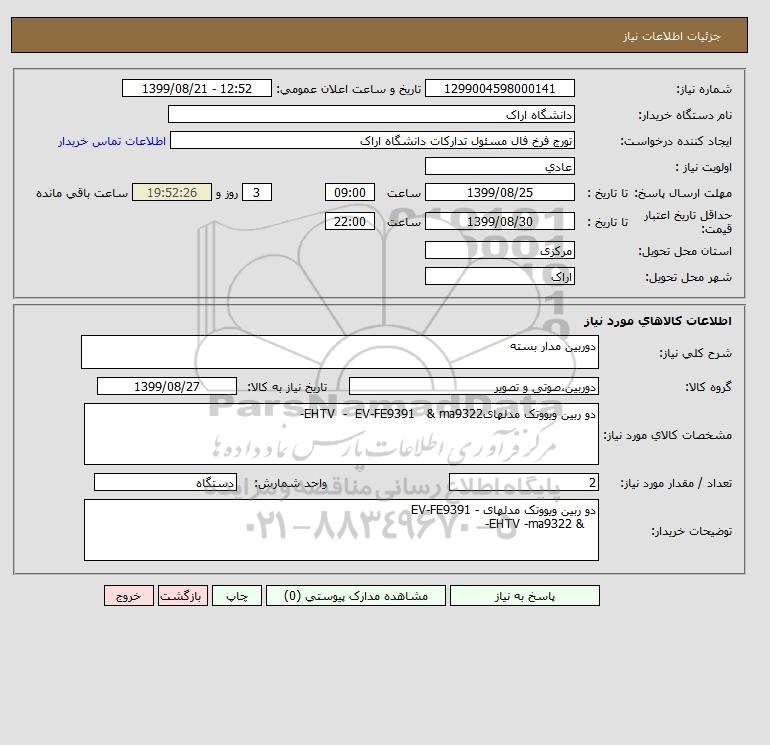The height and width of the screenshot is (745, 770).
Task: Click the priority field عادي
Action: coord(499,166)
